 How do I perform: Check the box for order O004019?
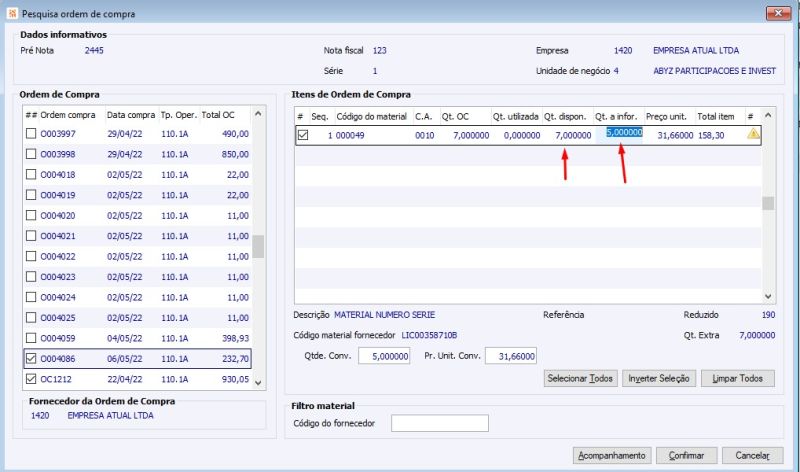pyautogui.click(x=31, y=195)
